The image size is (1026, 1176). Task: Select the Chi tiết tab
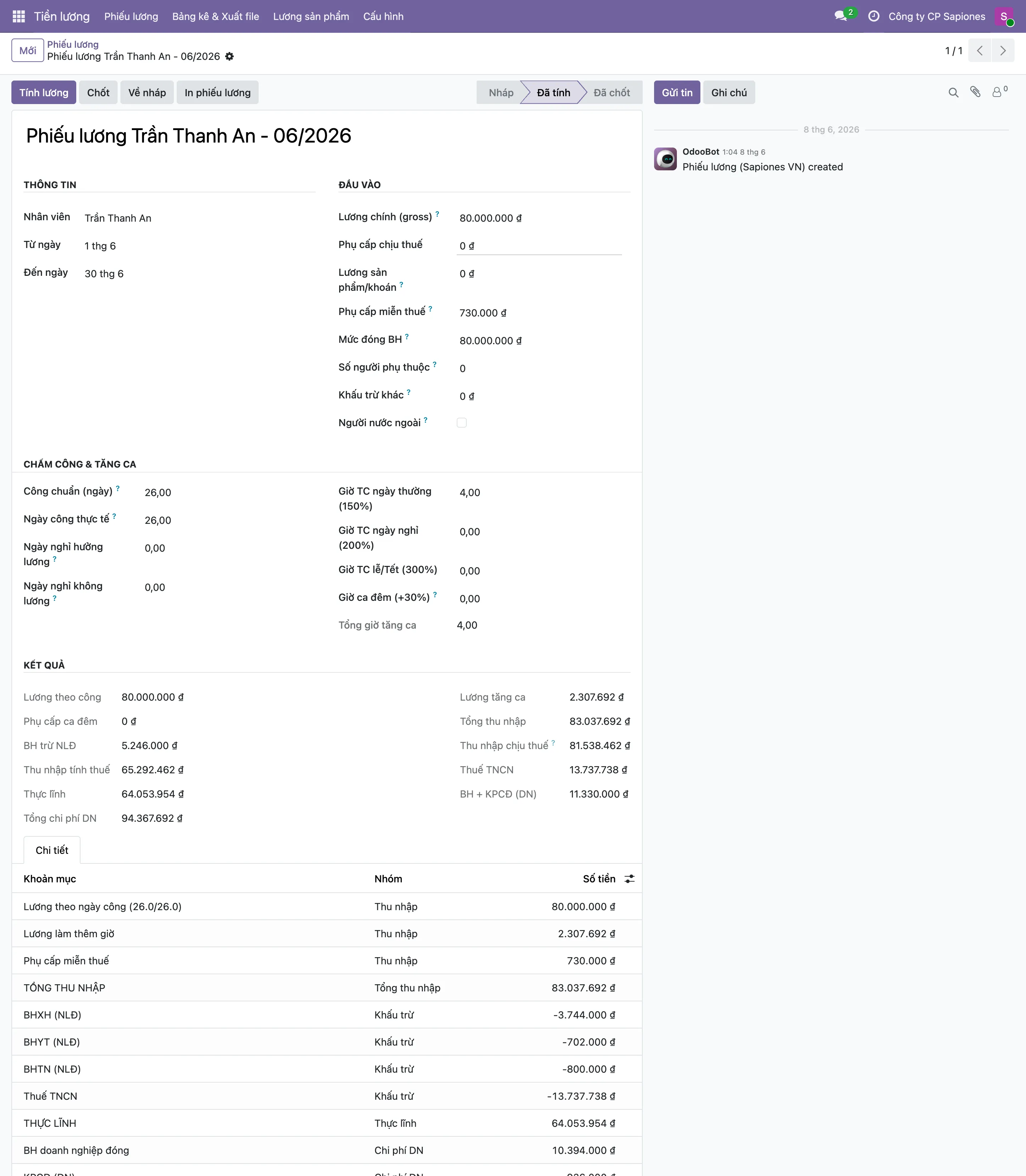click(52, 850)
